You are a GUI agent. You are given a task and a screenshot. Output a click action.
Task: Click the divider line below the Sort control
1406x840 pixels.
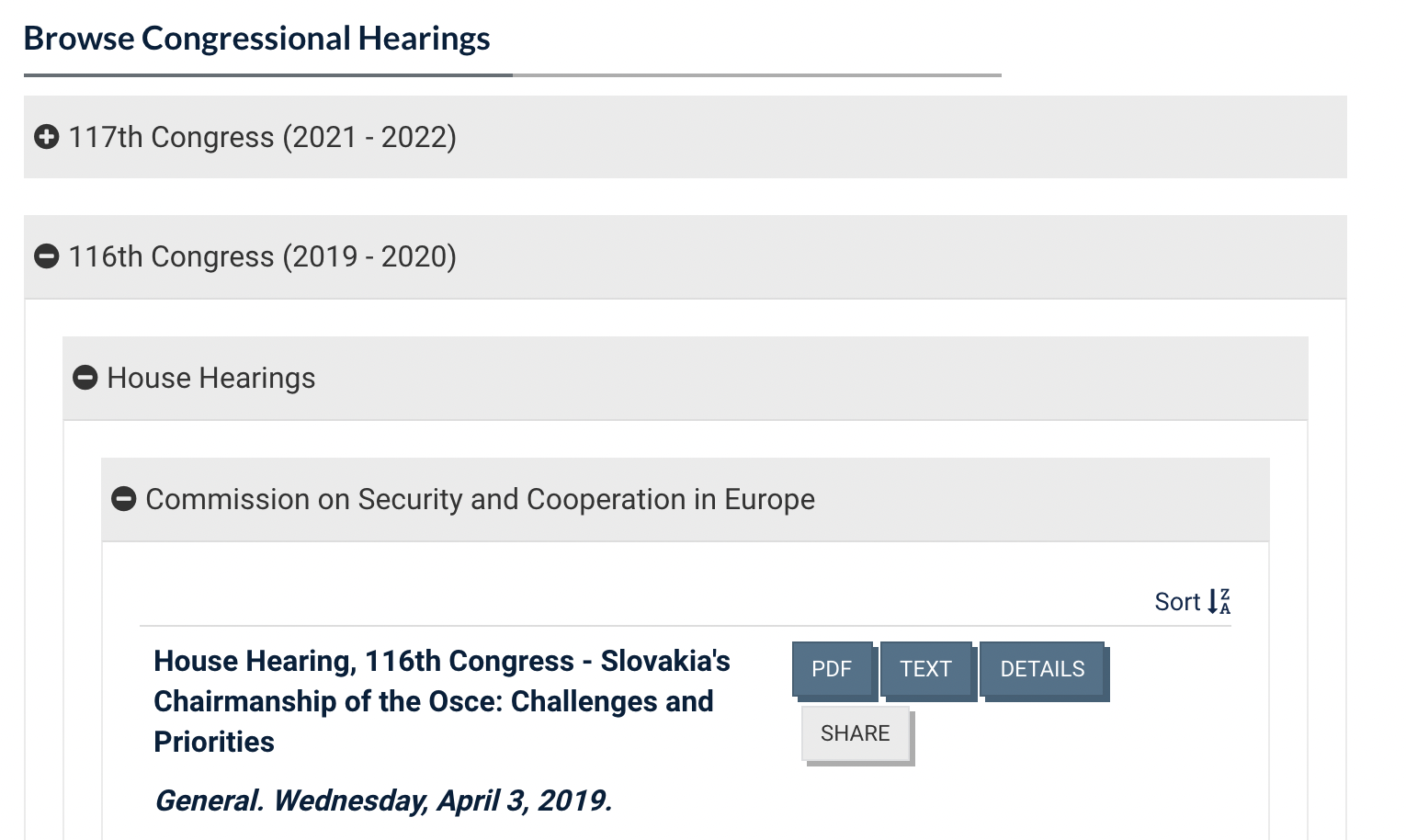[685, 626]
